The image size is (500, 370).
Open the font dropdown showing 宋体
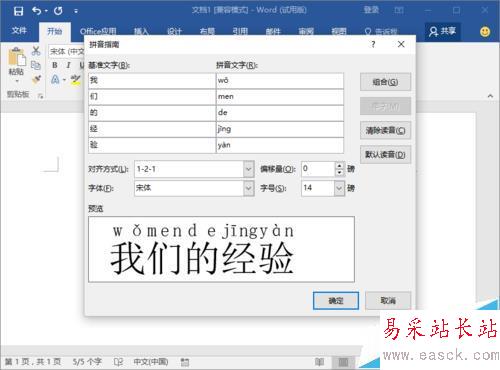point(249,188)
